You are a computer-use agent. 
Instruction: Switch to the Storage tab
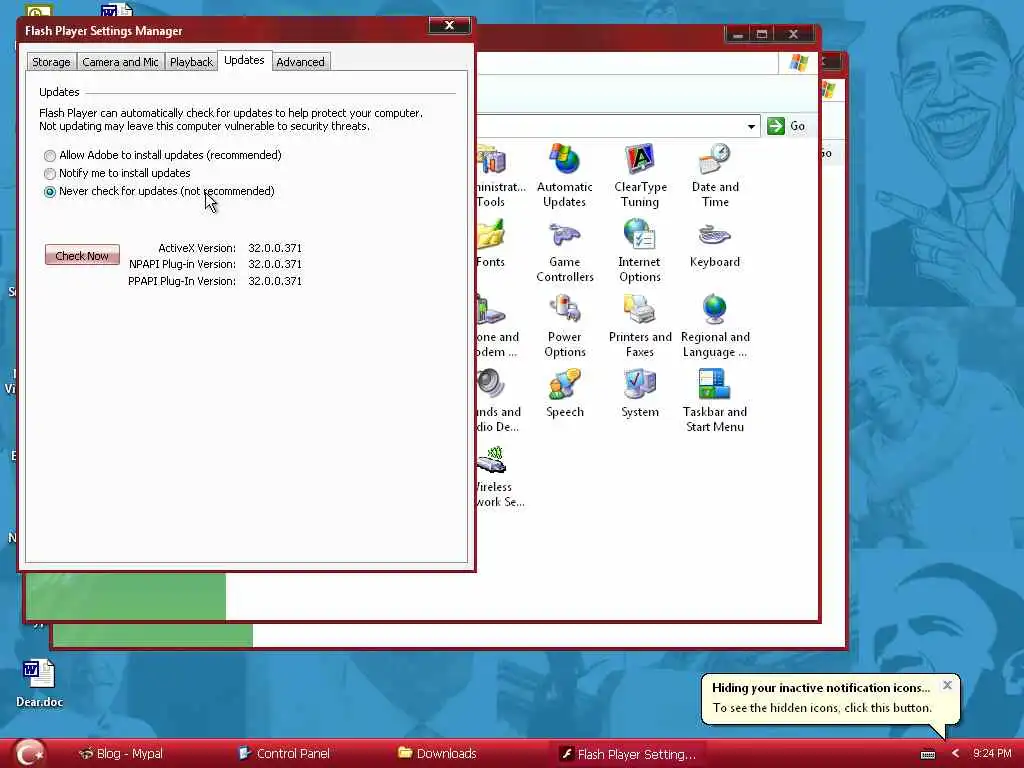tap(51, 62)
